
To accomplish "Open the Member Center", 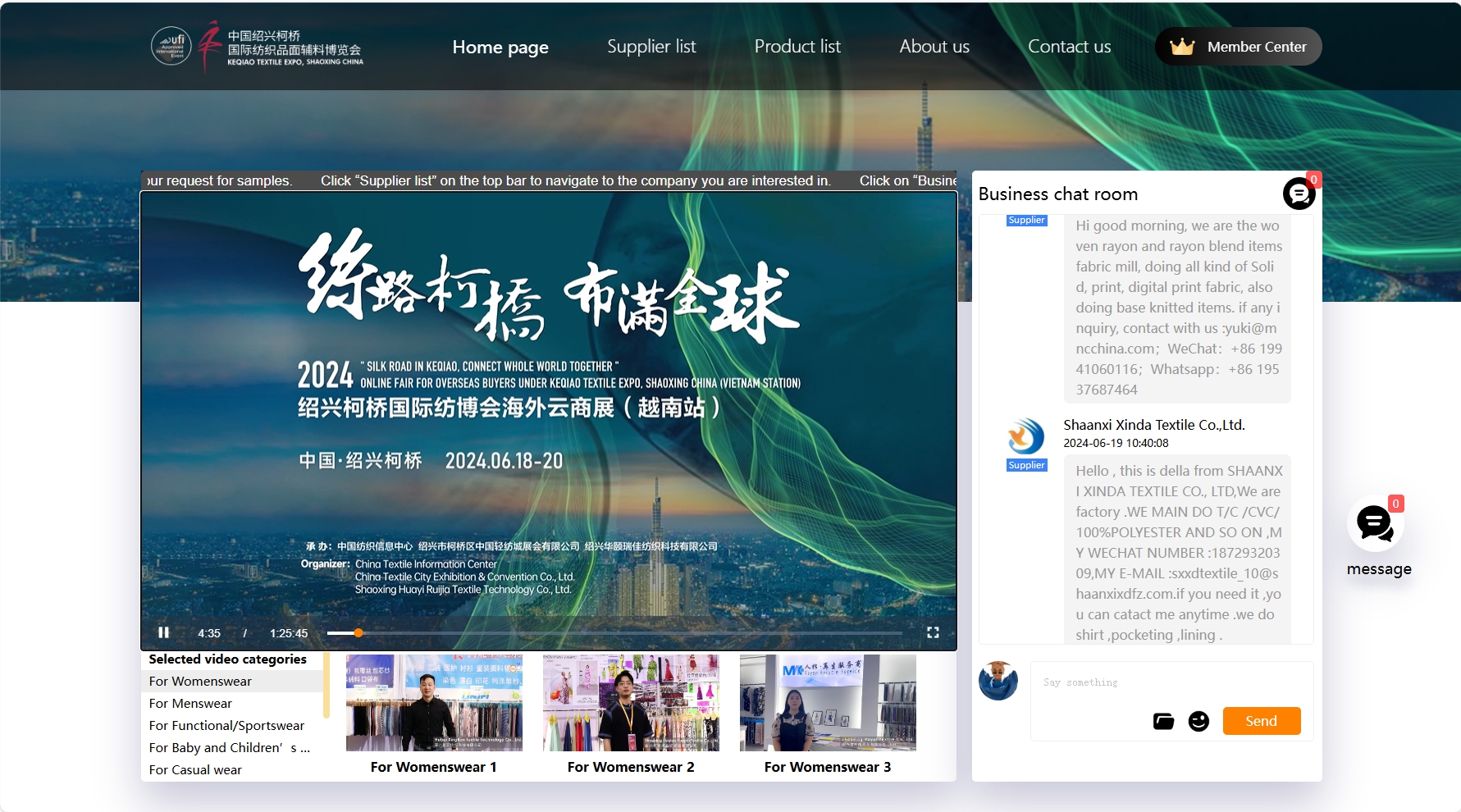I will (x=1238, y=47).
